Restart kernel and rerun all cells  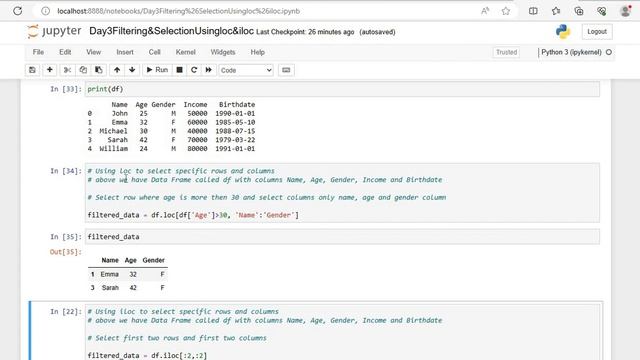209,70
